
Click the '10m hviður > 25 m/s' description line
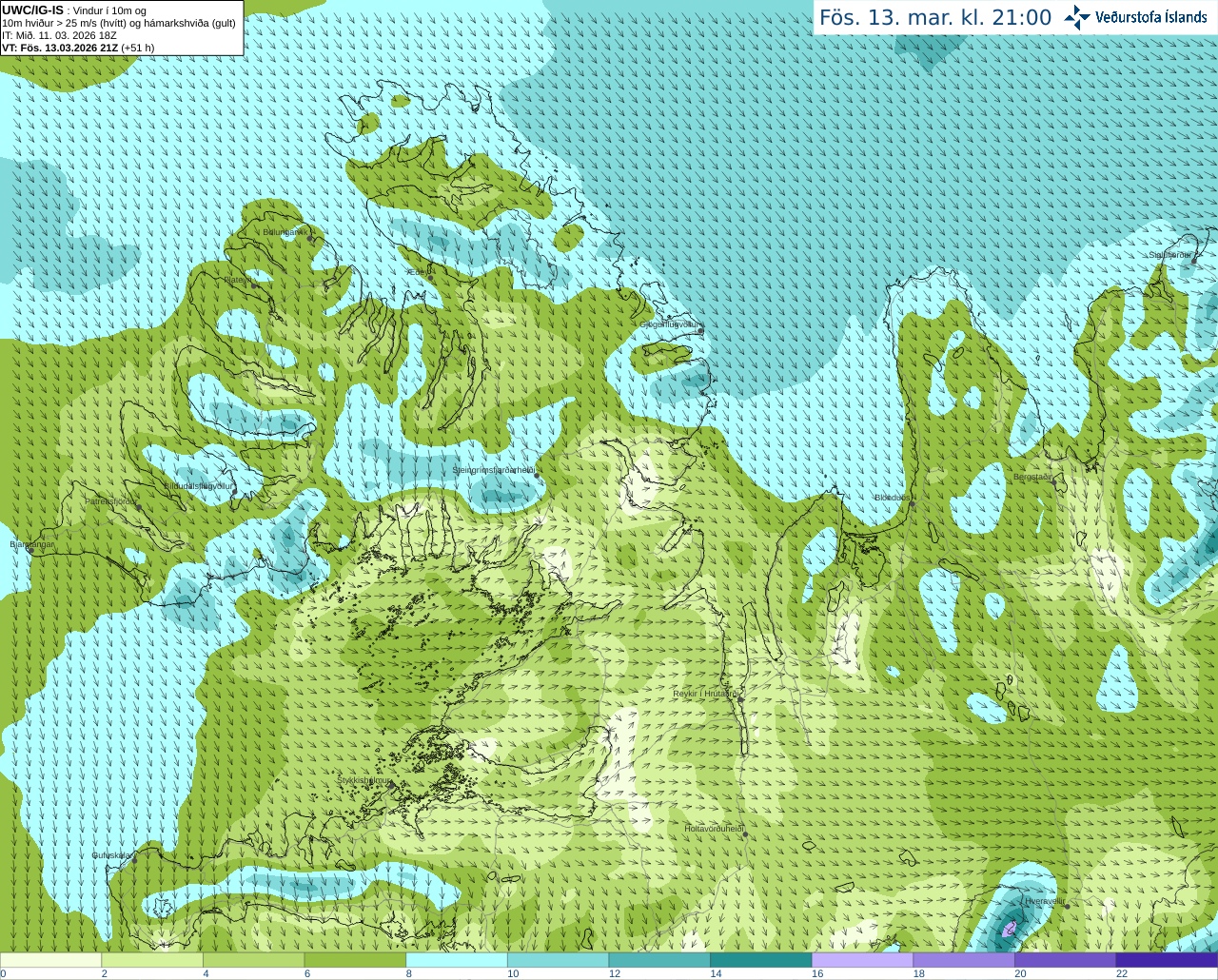pyautogui.click(x=119, y=23)
